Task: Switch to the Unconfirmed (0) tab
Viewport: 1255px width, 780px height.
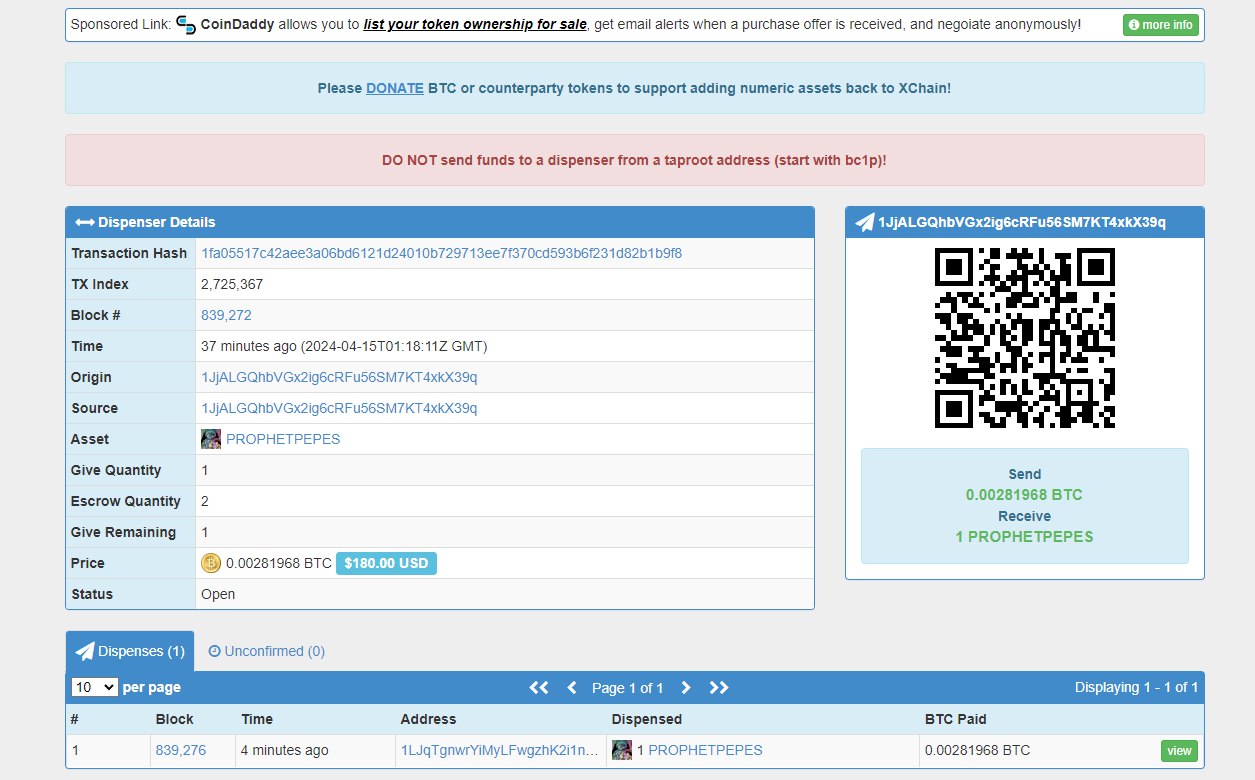Action: [x=266, y=651]
